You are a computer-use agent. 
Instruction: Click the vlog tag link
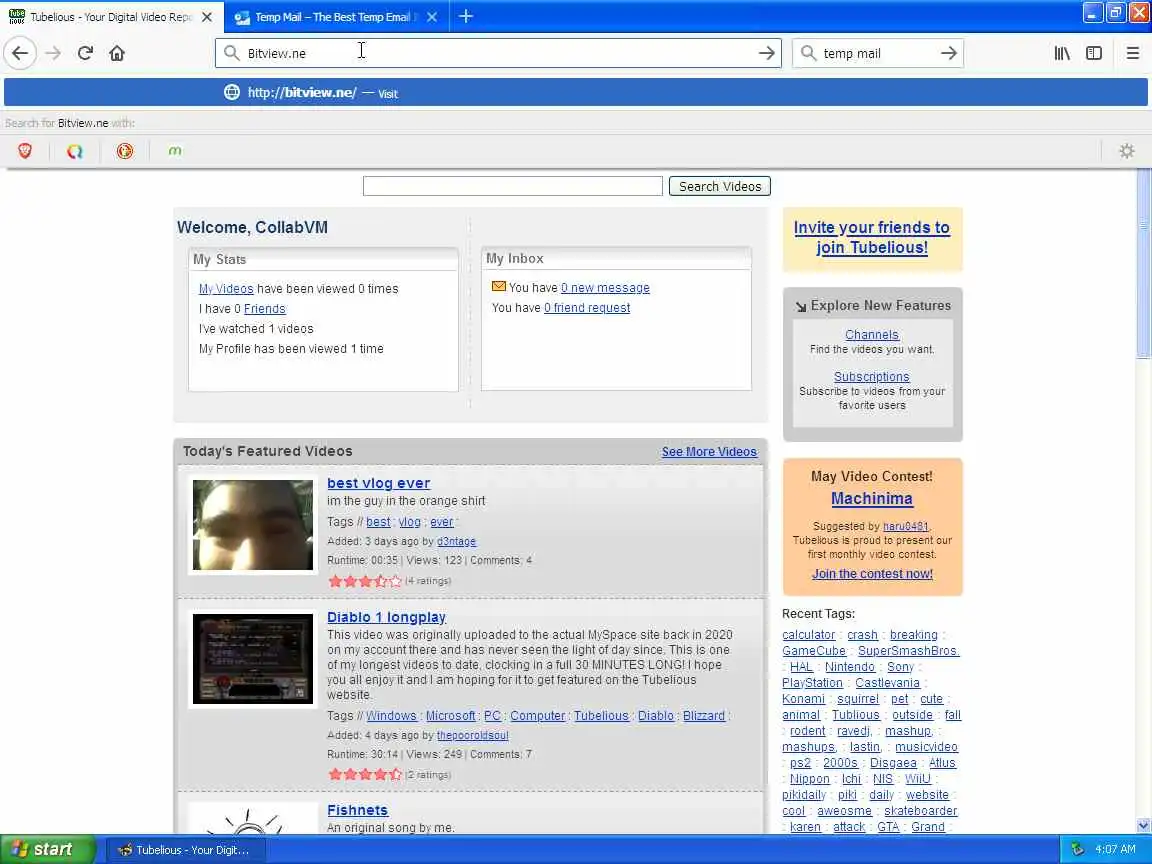(409, 522)
